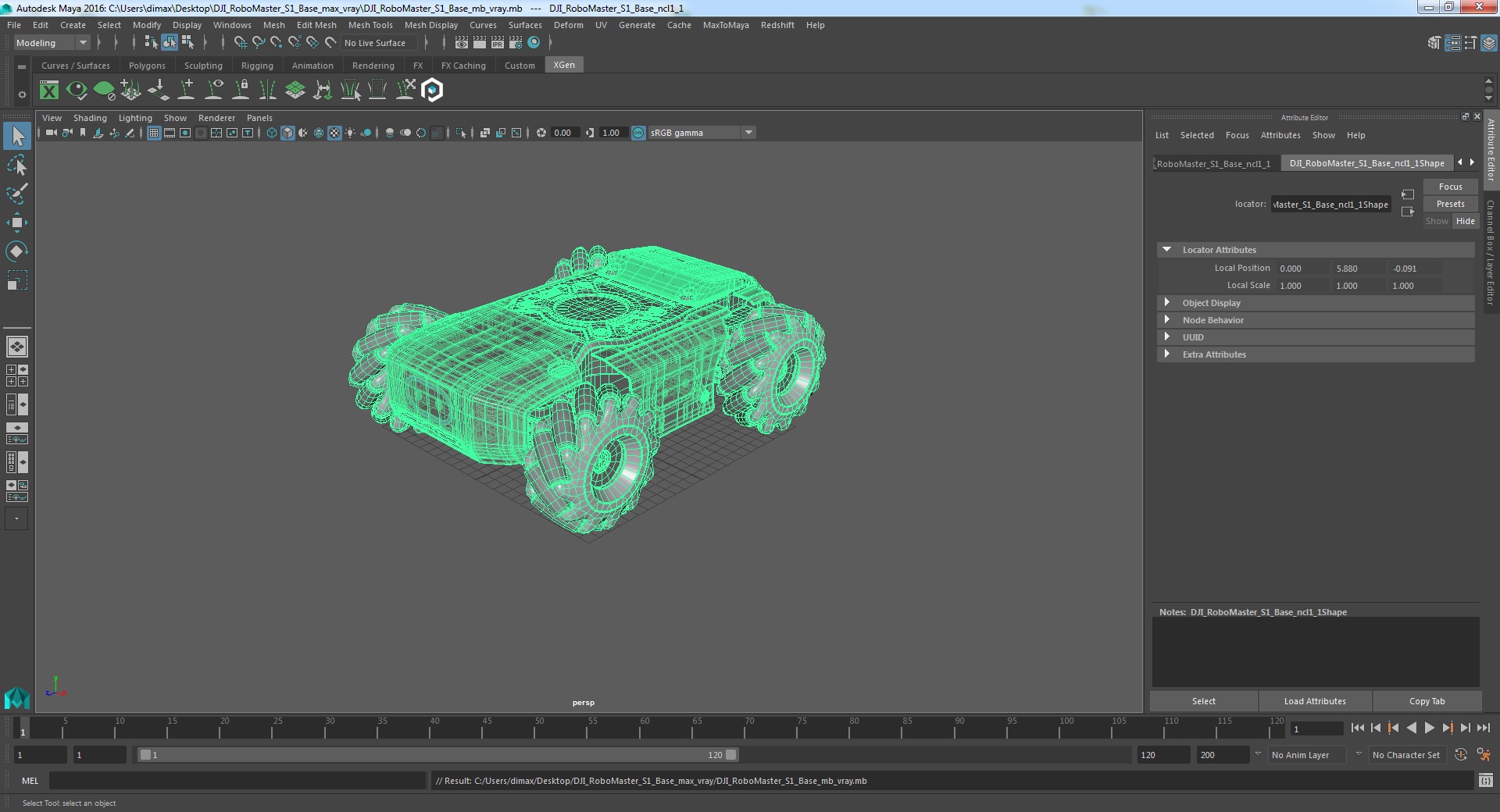This screenshot has width=1500, height=812.
Task: Expand the UUID section
Action: click(1167, 337)
